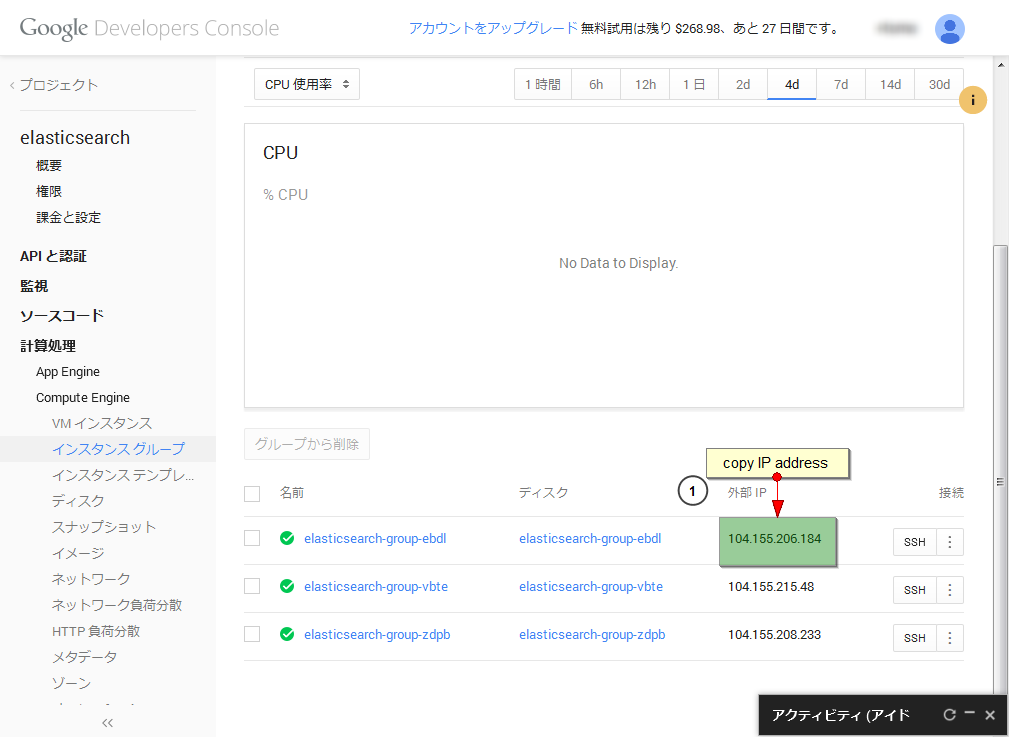1009x737 pixels.
Task: Open instance link elasticsearch-group-ebdl
Action: pyautogui.click(x=375, y=539)
